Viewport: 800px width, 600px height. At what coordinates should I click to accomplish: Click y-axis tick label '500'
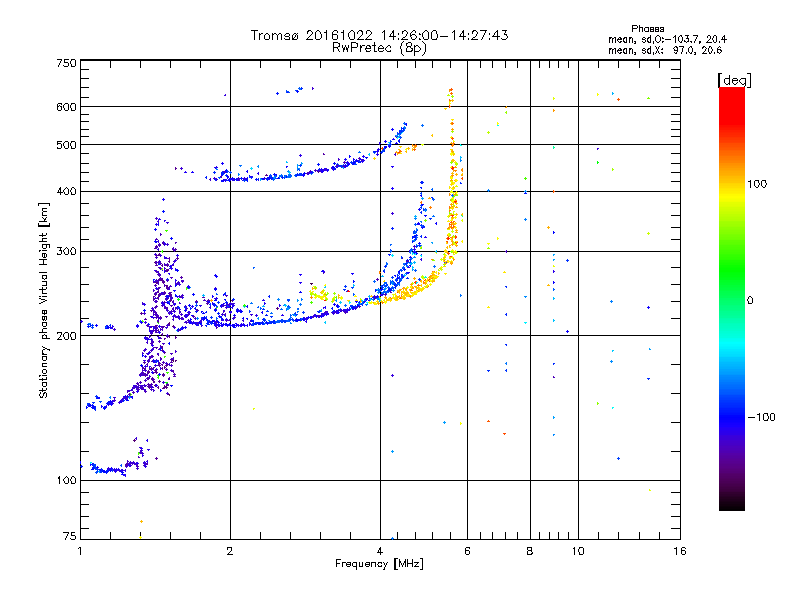(x=66, y=145)
